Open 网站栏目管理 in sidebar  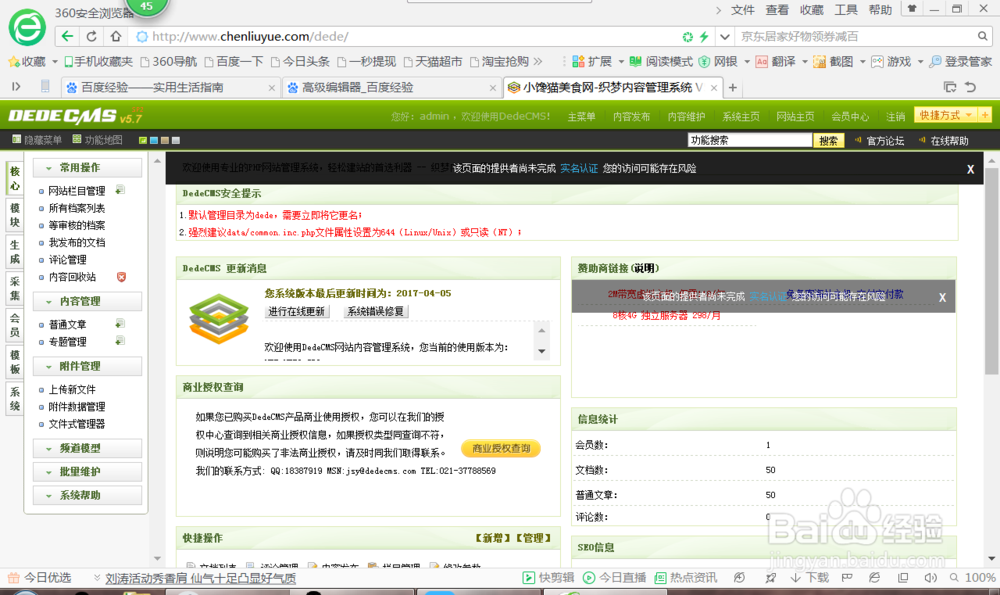77,191
